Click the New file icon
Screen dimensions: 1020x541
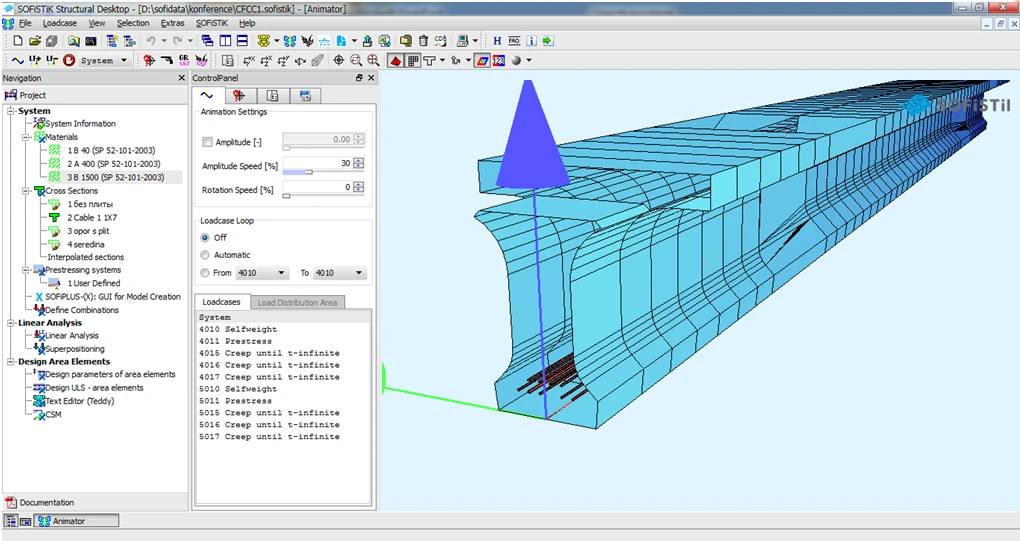tap(18, 41)
